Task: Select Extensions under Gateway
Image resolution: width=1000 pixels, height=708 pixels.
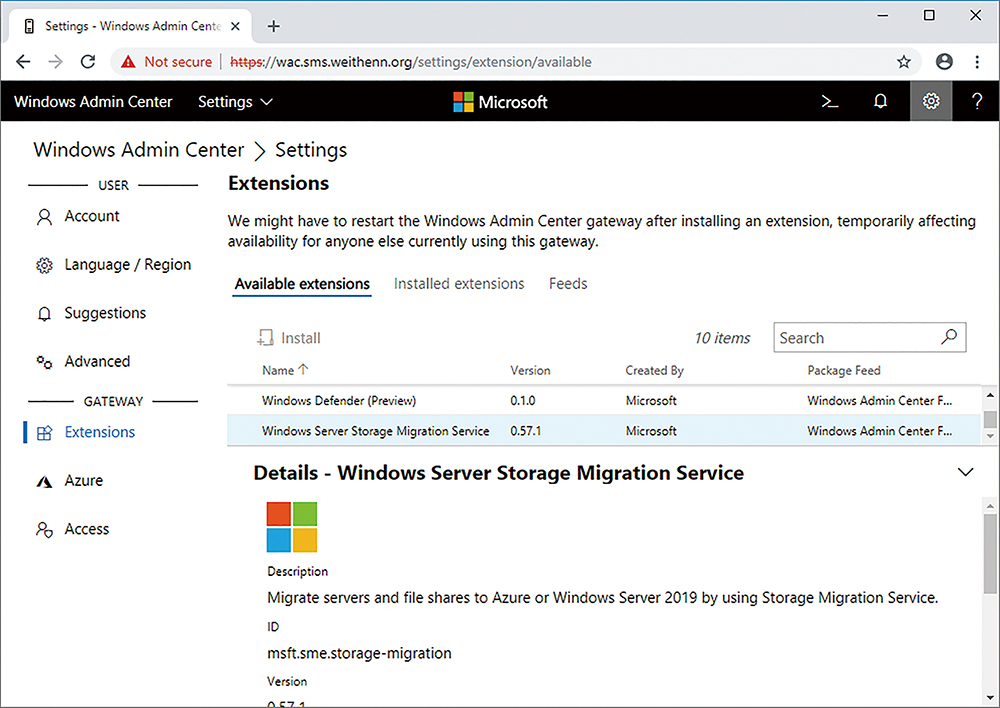Action: click(99, 432)
